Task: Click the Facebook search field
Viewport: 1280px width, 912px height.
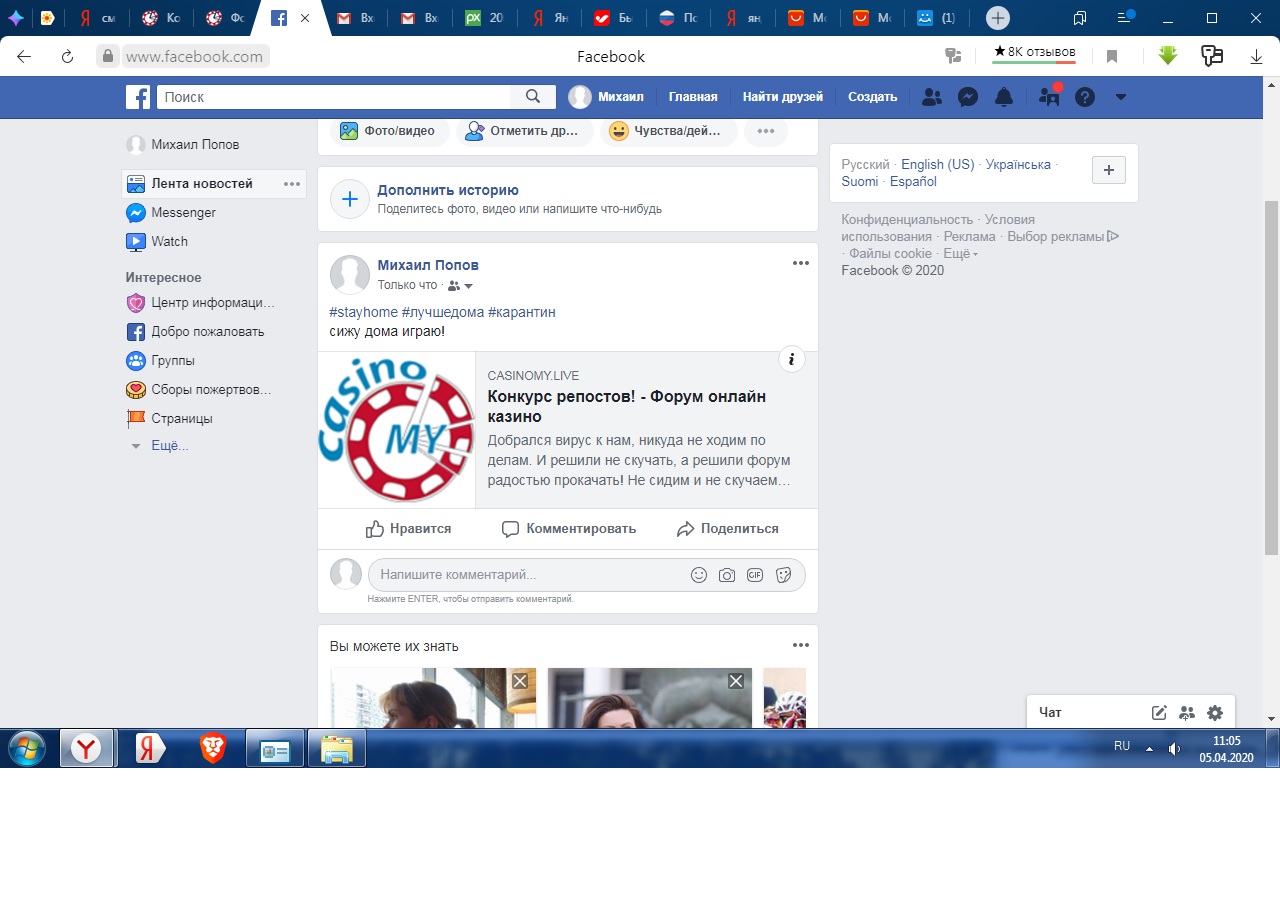Action: pyautogui.click(x=334, y=97)
